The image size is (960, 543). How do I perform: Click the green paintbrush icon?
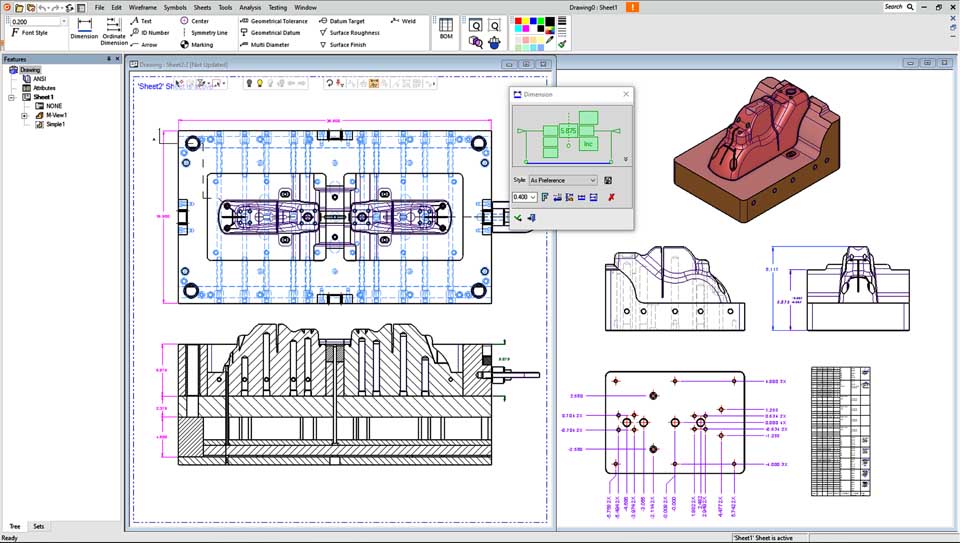562,43
